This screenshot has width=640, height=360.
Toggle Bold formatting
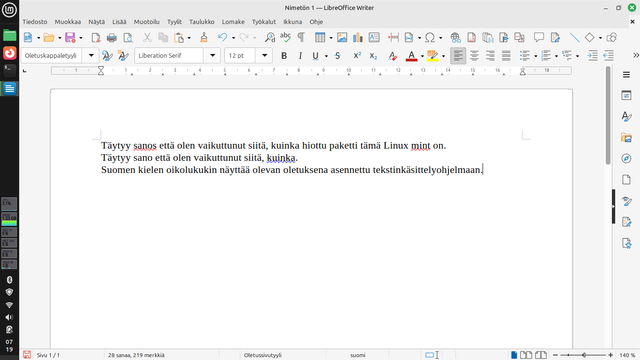coord(284,56)
